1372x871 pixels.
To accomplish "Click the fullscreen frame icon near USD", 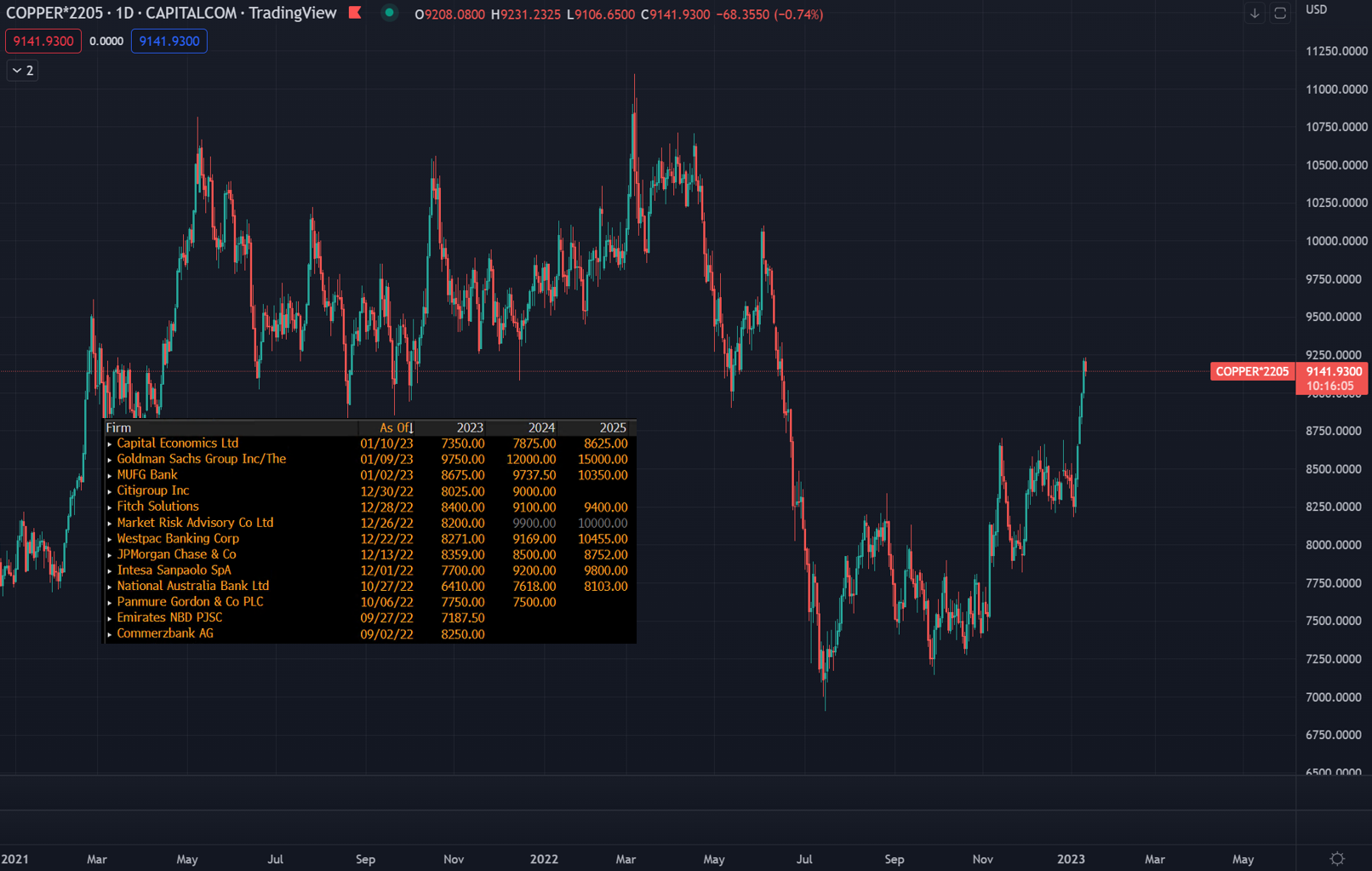I will [x=1280, y=14].
